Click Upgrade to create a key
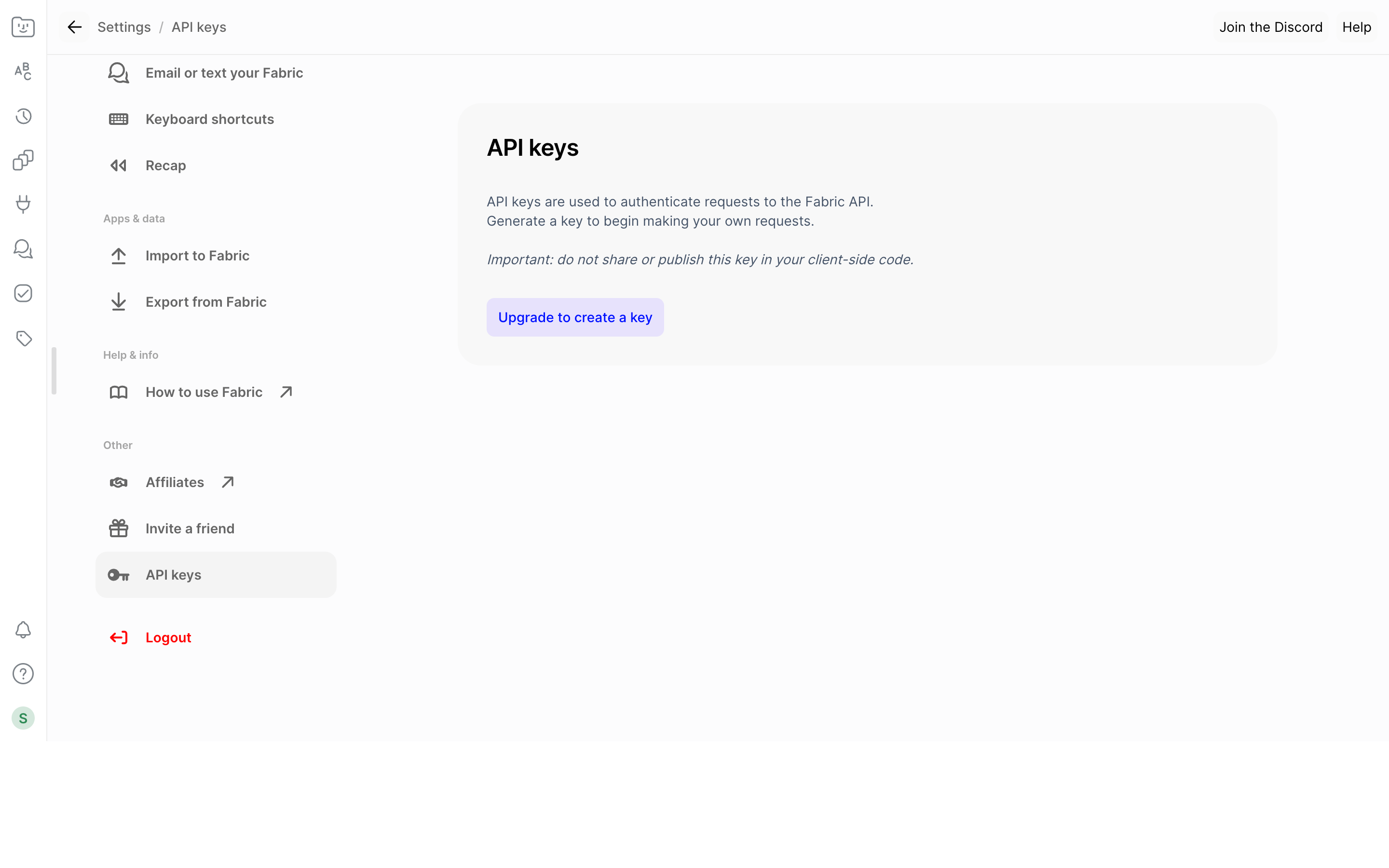 tap(575, 317)
